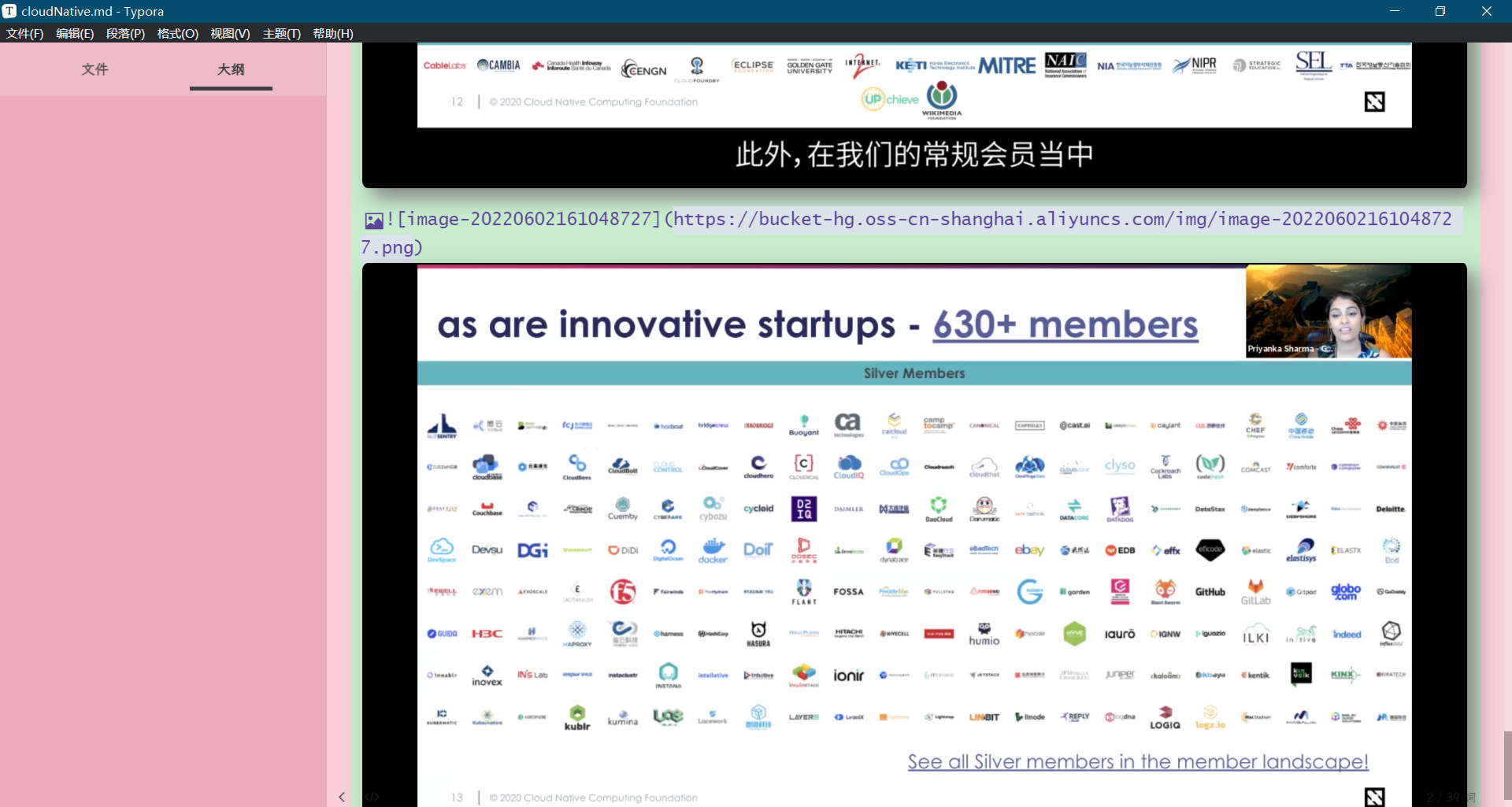This screenshot has height=807, width=1512.
Task: Open See all Silver members link
Action: [x=1138, y=761]
